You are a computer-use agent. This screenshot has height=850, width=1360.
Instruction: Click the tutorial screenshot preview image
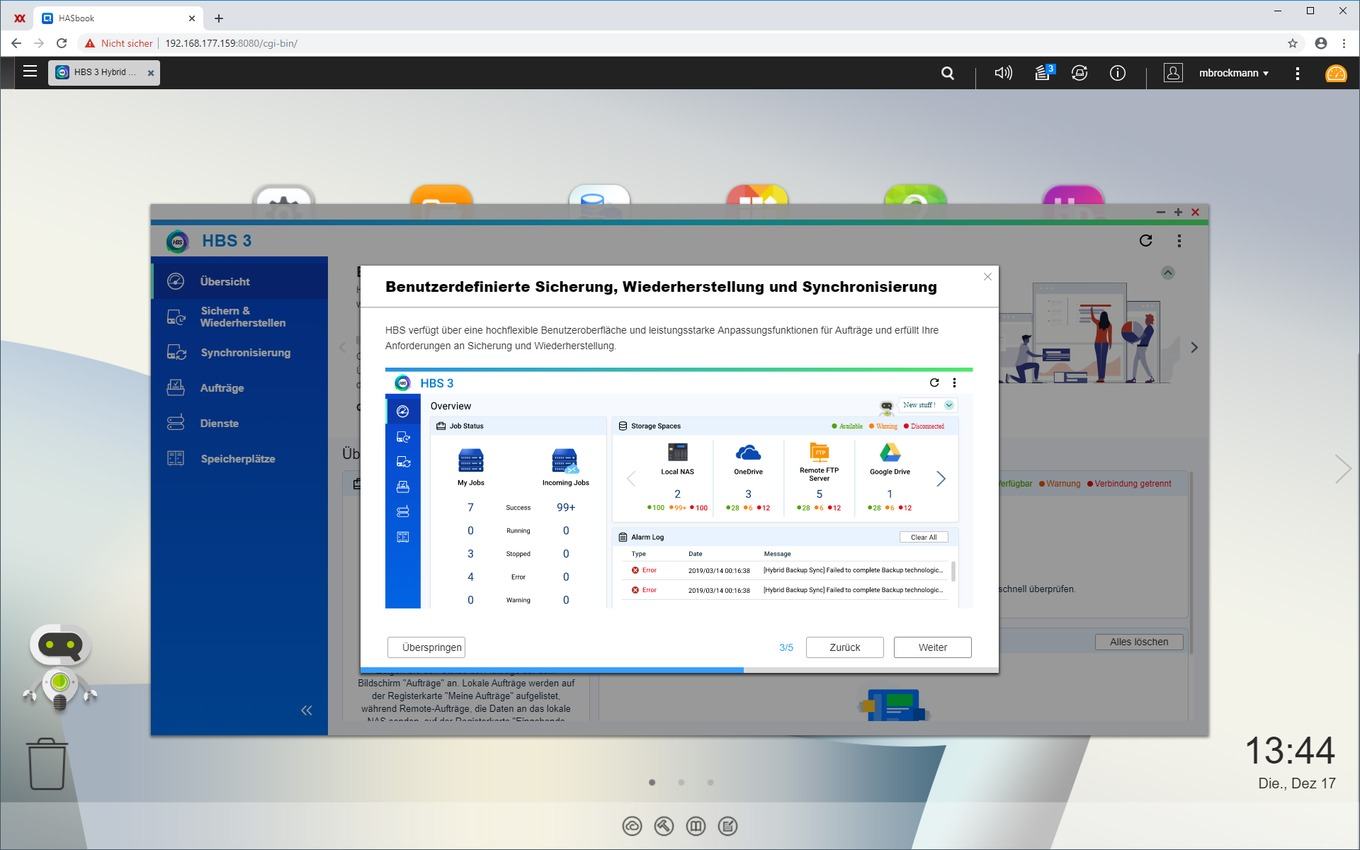click(x=679, y=488)
